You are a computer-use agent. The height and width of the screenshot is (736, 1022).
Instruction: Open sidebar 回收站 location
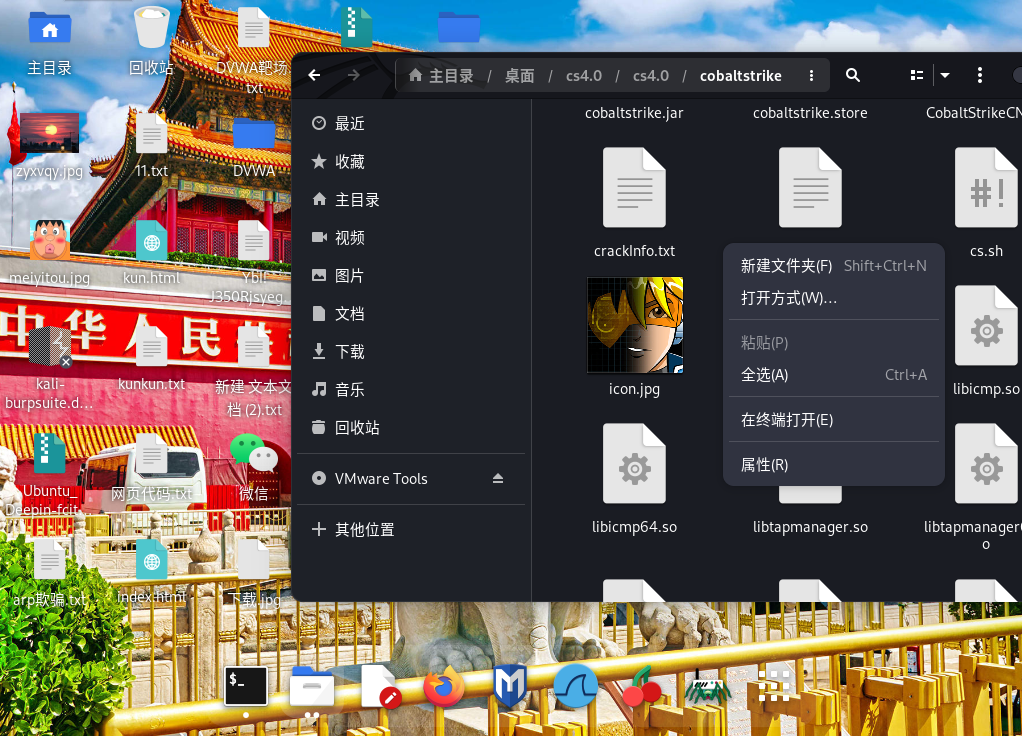point(411,428)
